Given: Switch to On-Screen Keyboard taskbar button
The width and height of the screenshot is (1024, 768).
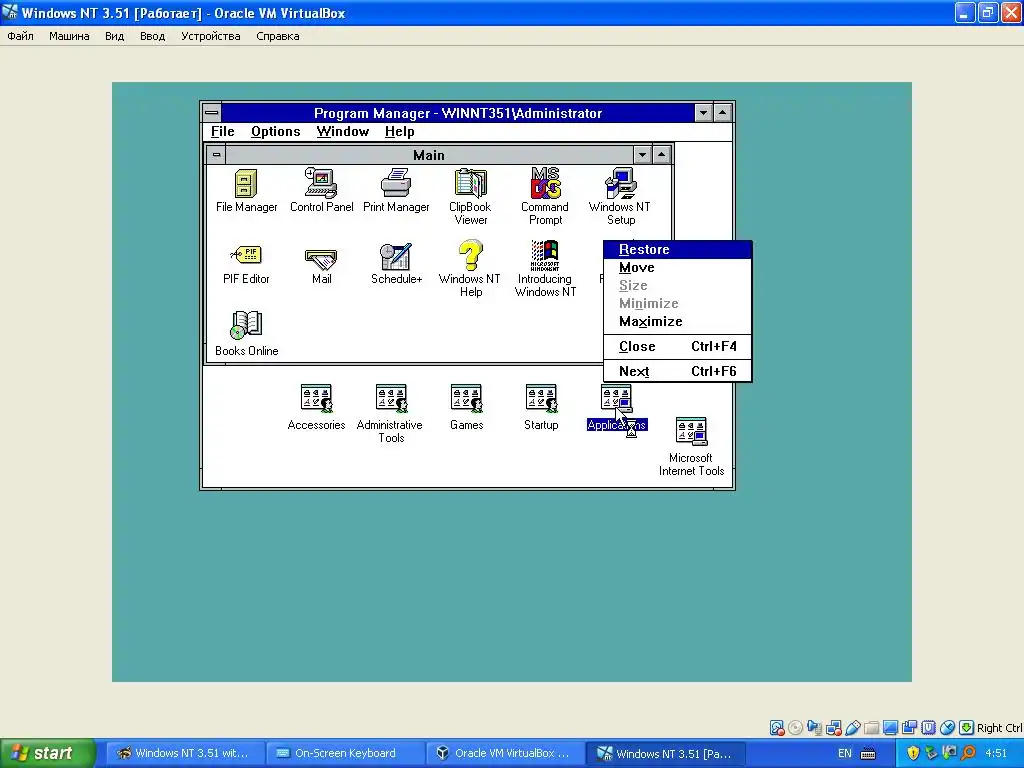Looking at the screenshot, I should tap(345, 753).
